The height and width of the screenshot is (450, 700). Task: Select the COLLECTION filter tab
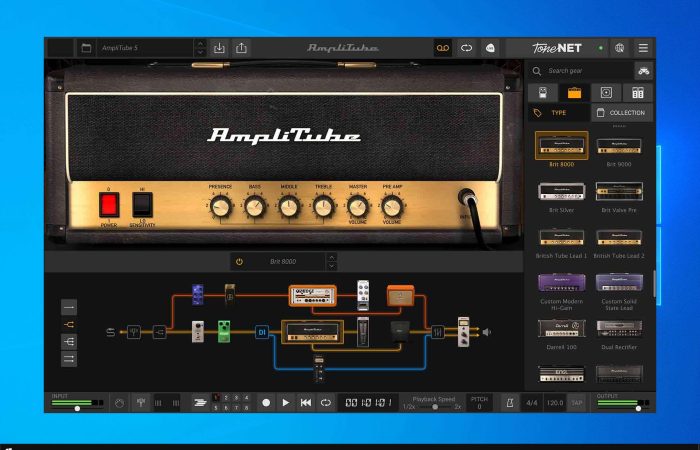click(622, 112)
